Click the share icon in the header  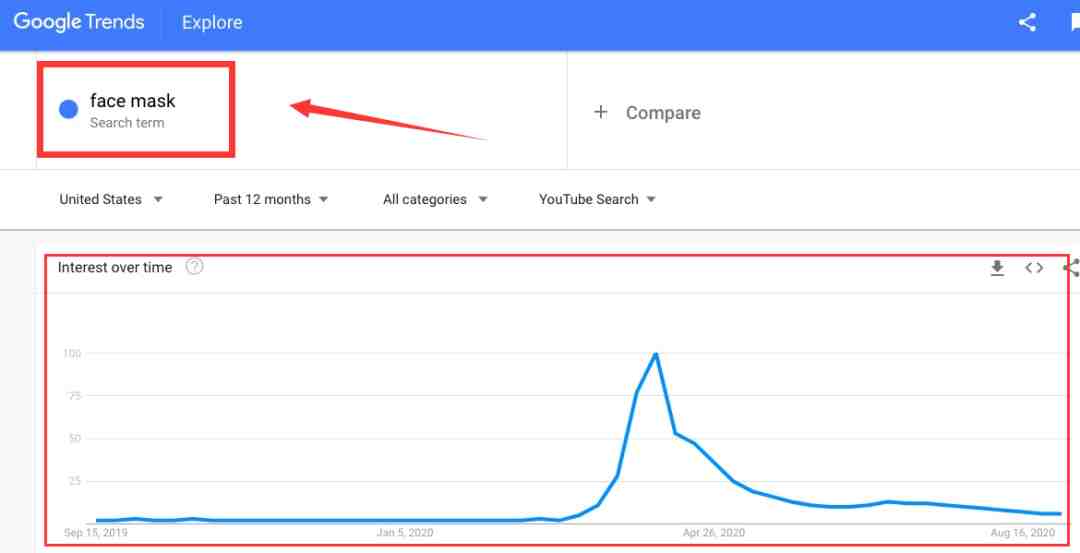(x=1027, y=22)
